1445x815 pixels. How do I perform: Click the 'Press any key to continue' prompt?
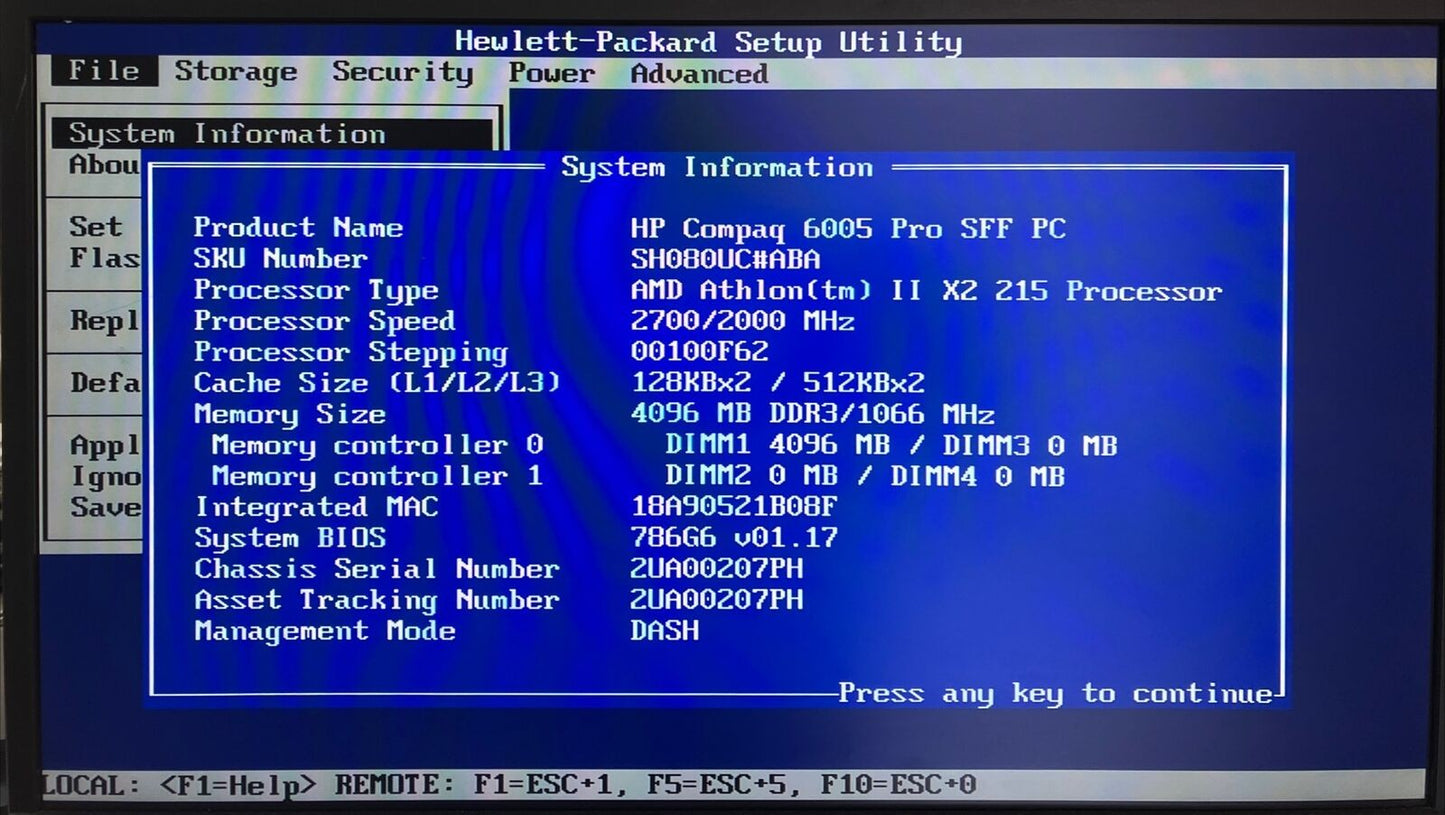pyautogui.click(x=1055, y=693)
